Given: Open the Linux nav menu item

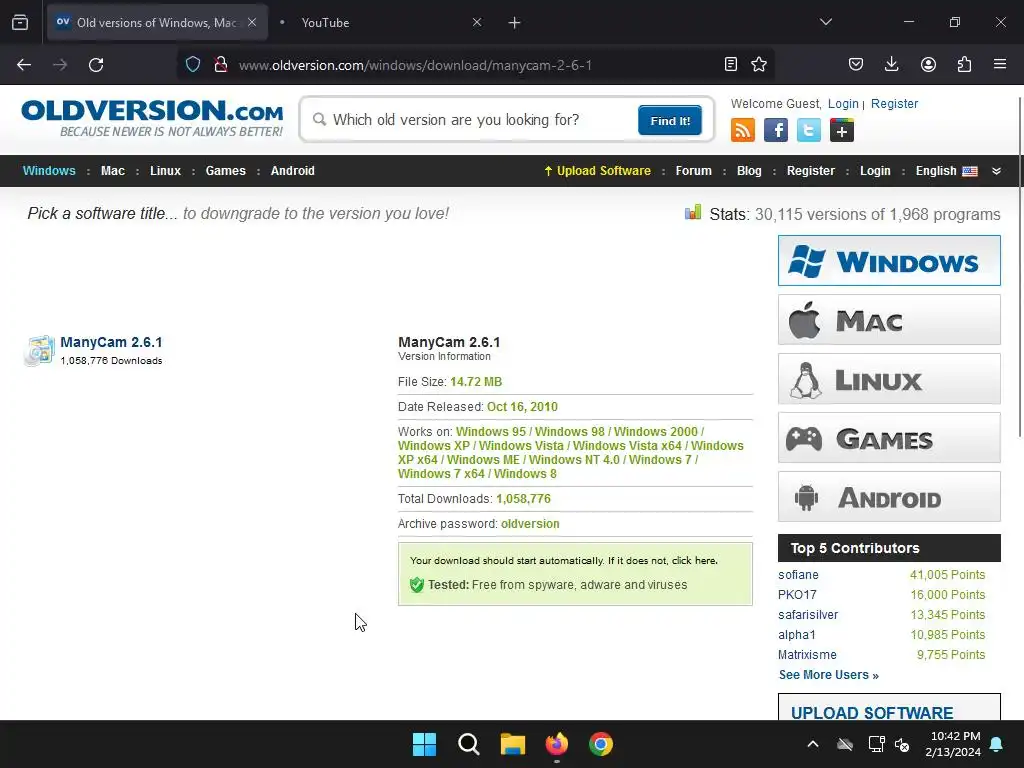Looking at the screenshot, I should point(165,170).
